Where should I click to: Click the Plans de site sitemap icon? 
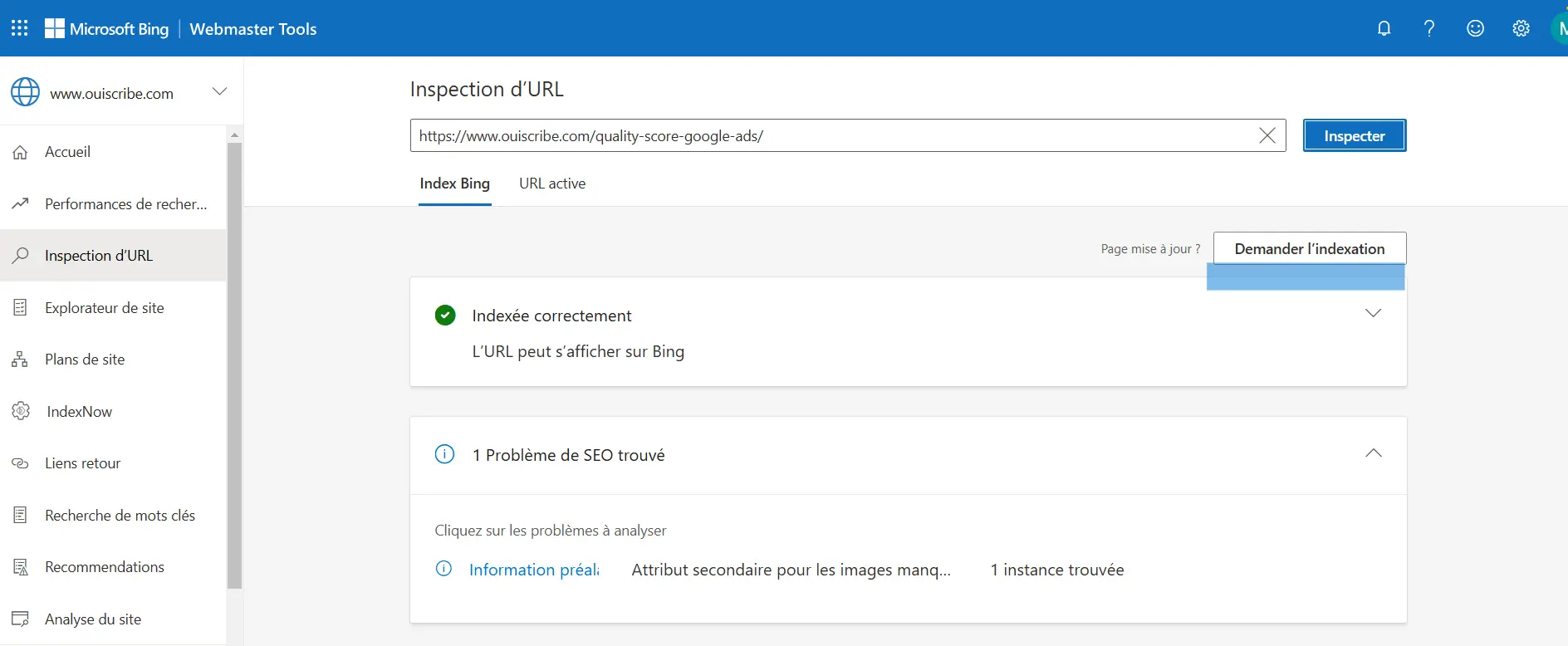21,360
